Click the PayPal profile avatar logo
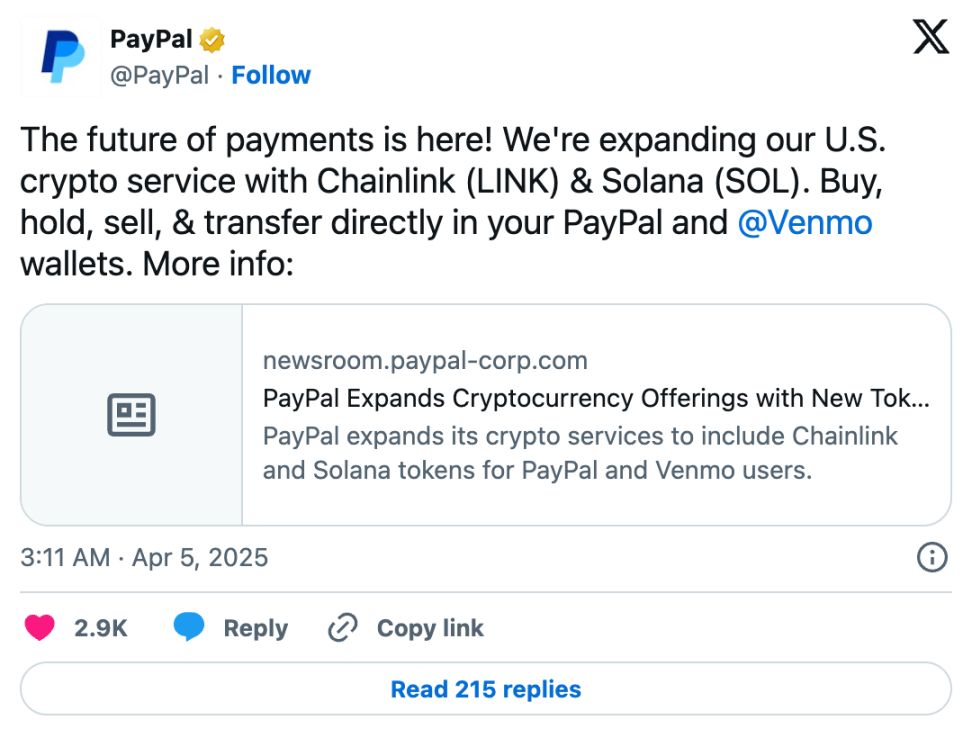Screen dimensions: 972x738 pos(62,57)
